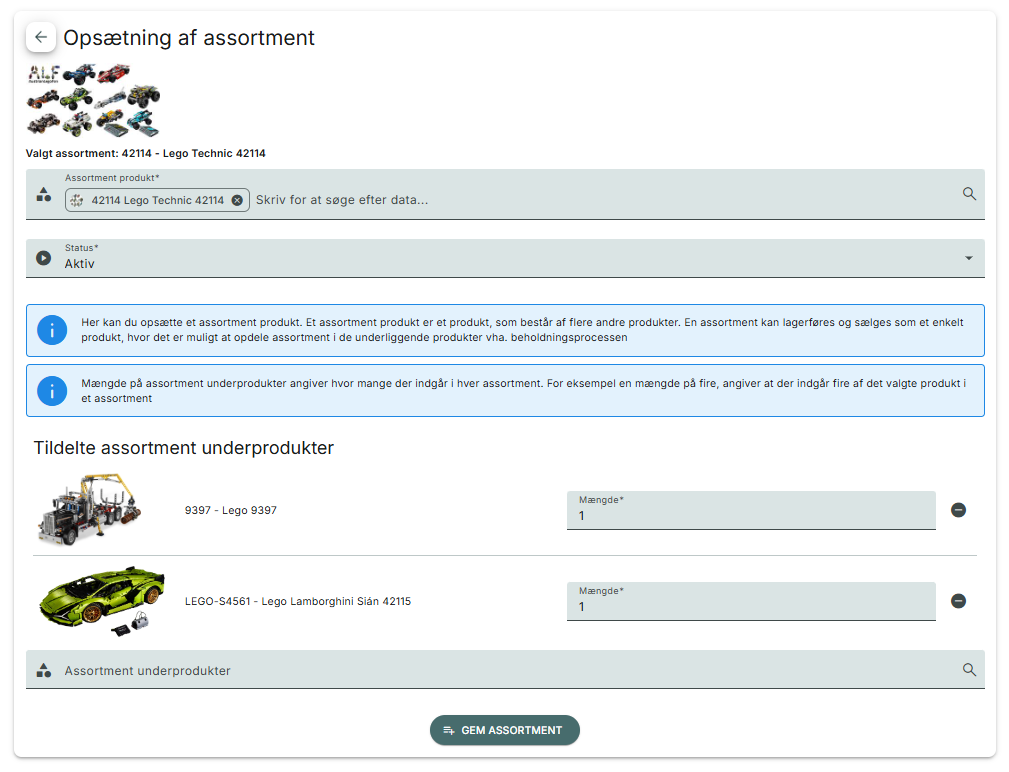Click the Lego 9397 truck thumbnail
1009x772 pixels.
tap(90, 510)
